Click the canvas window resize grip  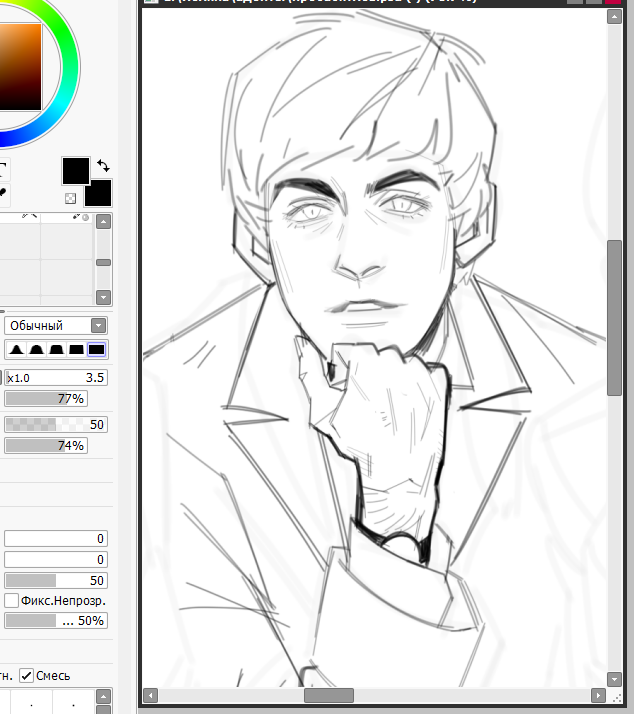pyautogui.click(x=617, y=698)
